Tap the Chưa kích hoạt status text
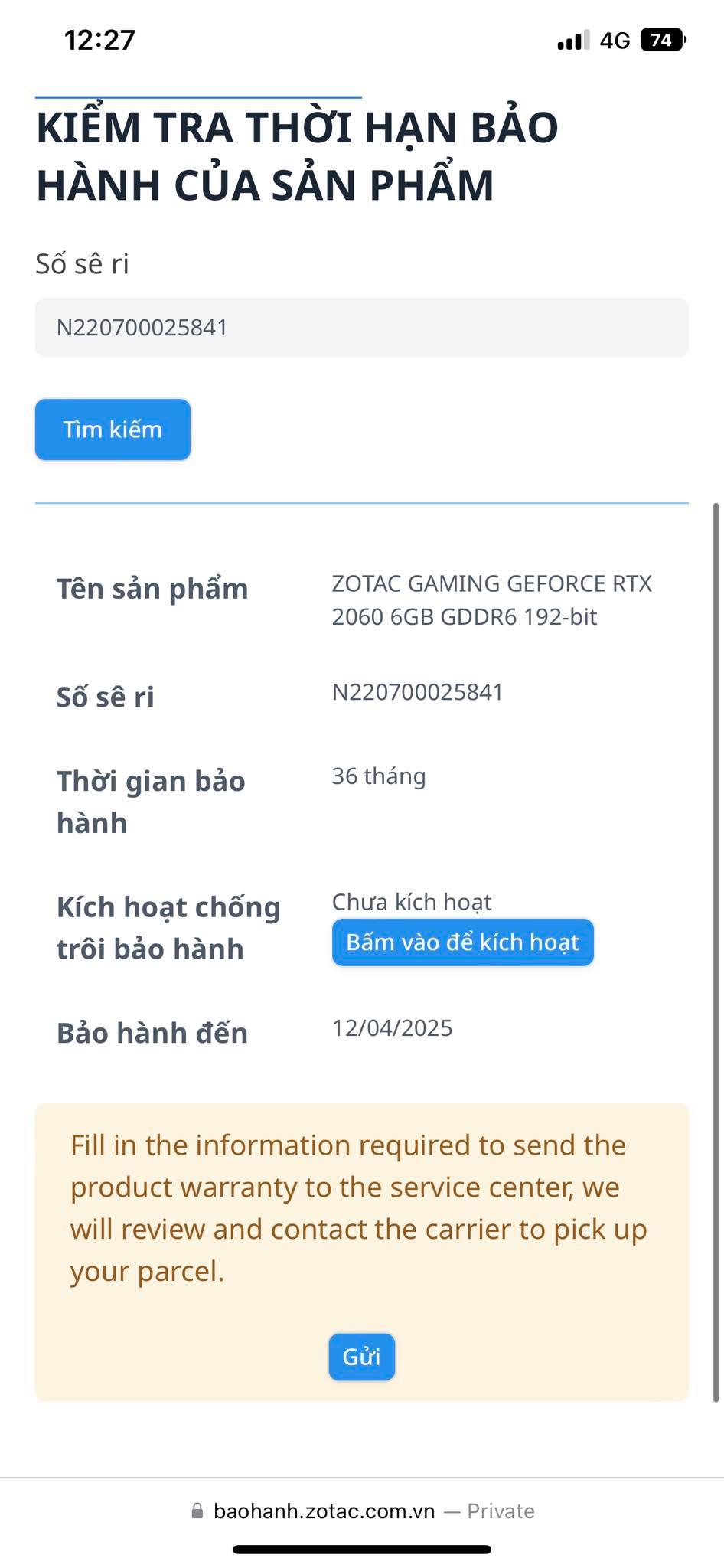This screenshot has height=1568, width=724. click(412, 902)
